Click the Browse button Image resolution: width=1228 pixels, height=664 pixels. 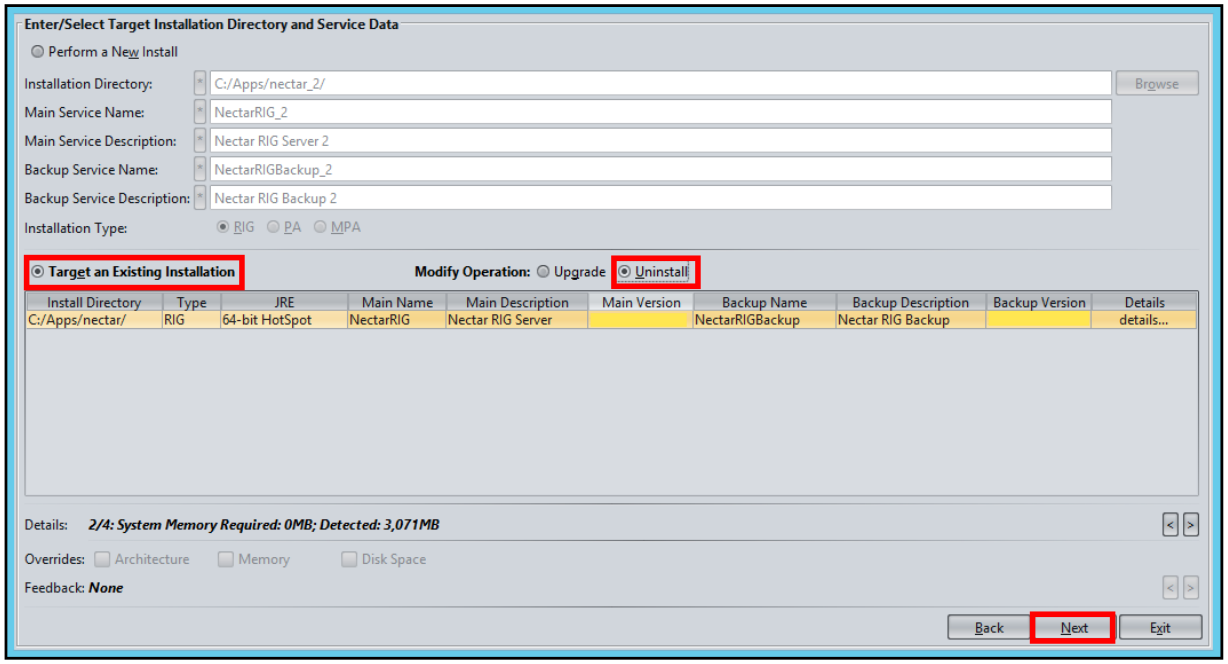[1156, 84]
